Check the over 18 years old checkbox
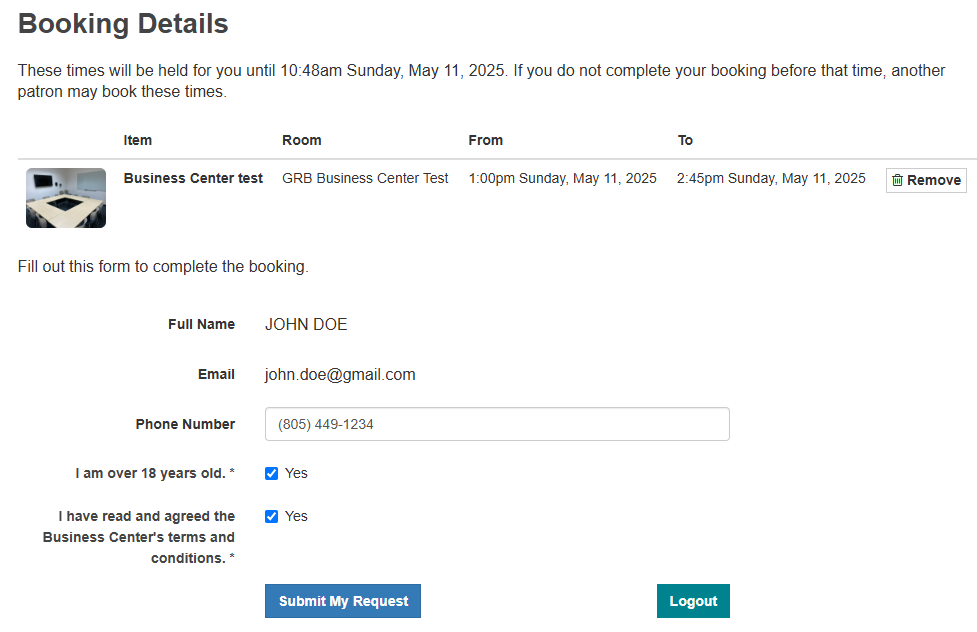This screenshot has height=632, width=977. point(271,474)
